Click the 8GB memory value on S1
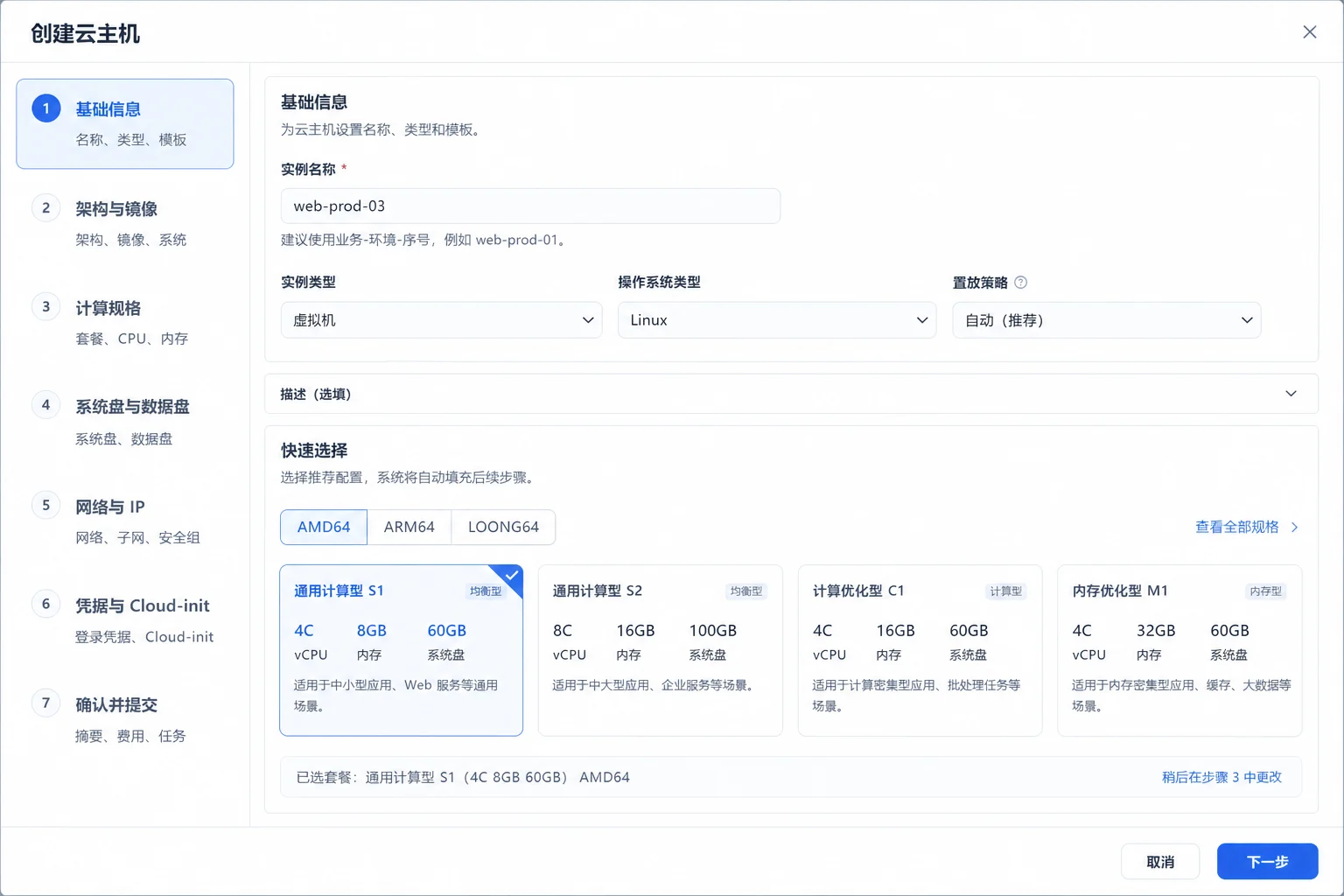1344x896 pixels. point(372,631)
